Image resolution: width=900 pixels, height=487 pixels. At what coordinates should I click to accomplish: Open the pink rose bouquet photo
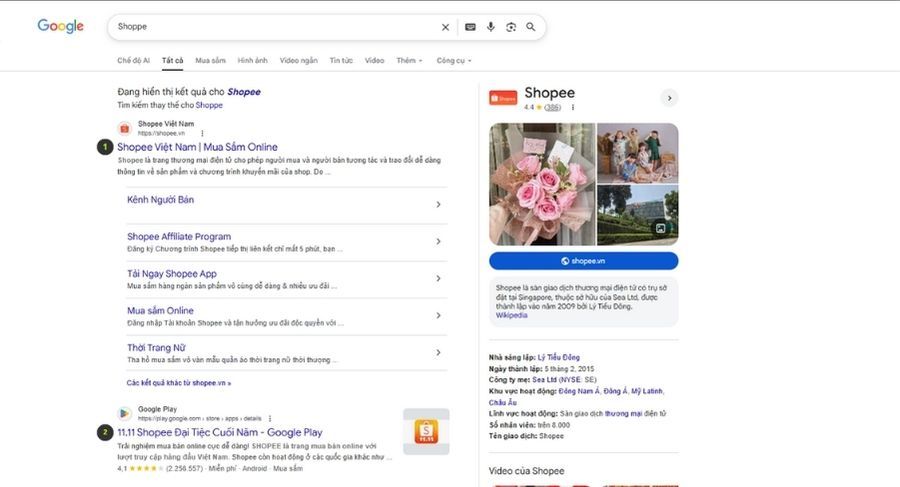pos(542,184)
